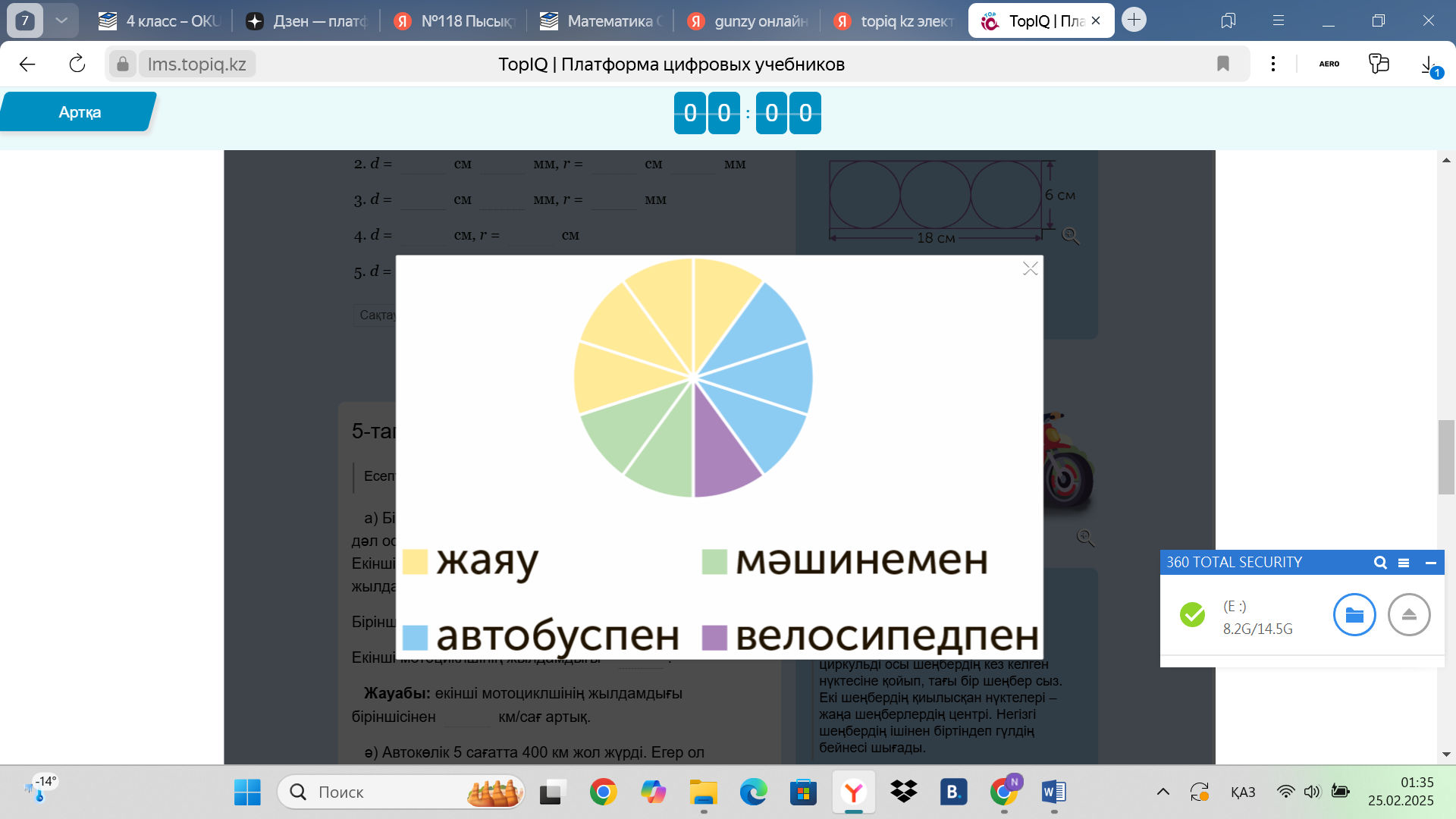Image resolution: width=1456 pixels, height=819 pixels.
Task: Click the magnifier icon near circles diagram
Action: (1070, 236)
